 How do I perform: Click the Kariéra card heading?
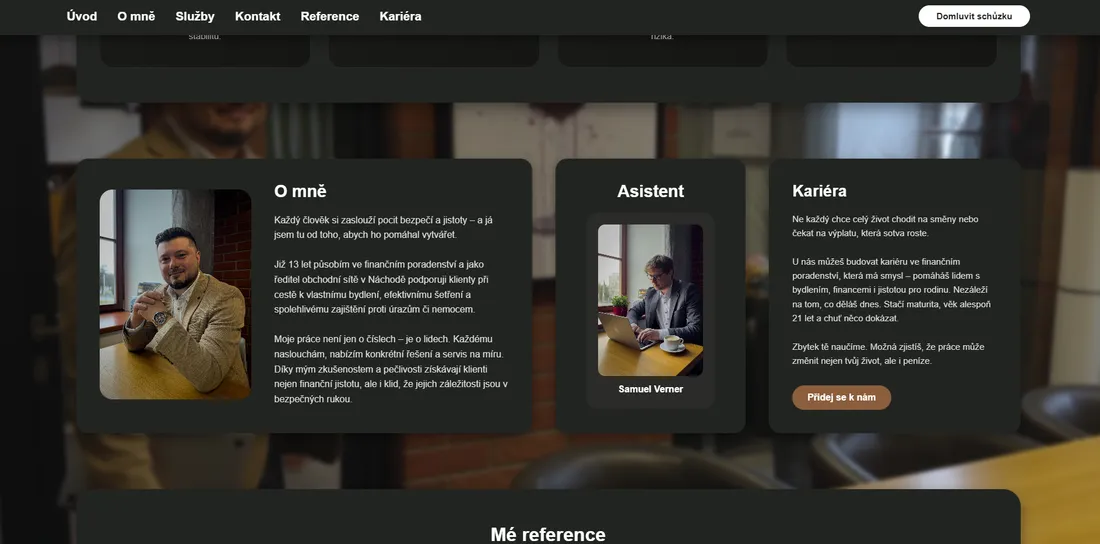[x=819, y=191]
